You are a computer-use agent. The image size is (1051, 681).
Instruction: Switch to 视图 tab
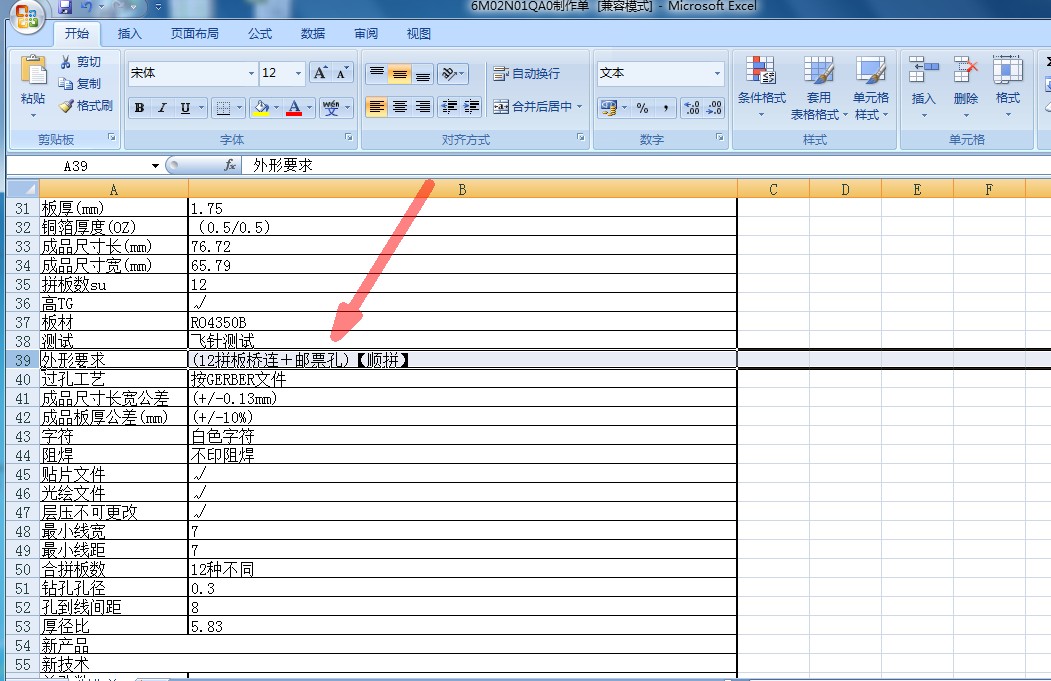pyautogui.click(x=419, y=34)
